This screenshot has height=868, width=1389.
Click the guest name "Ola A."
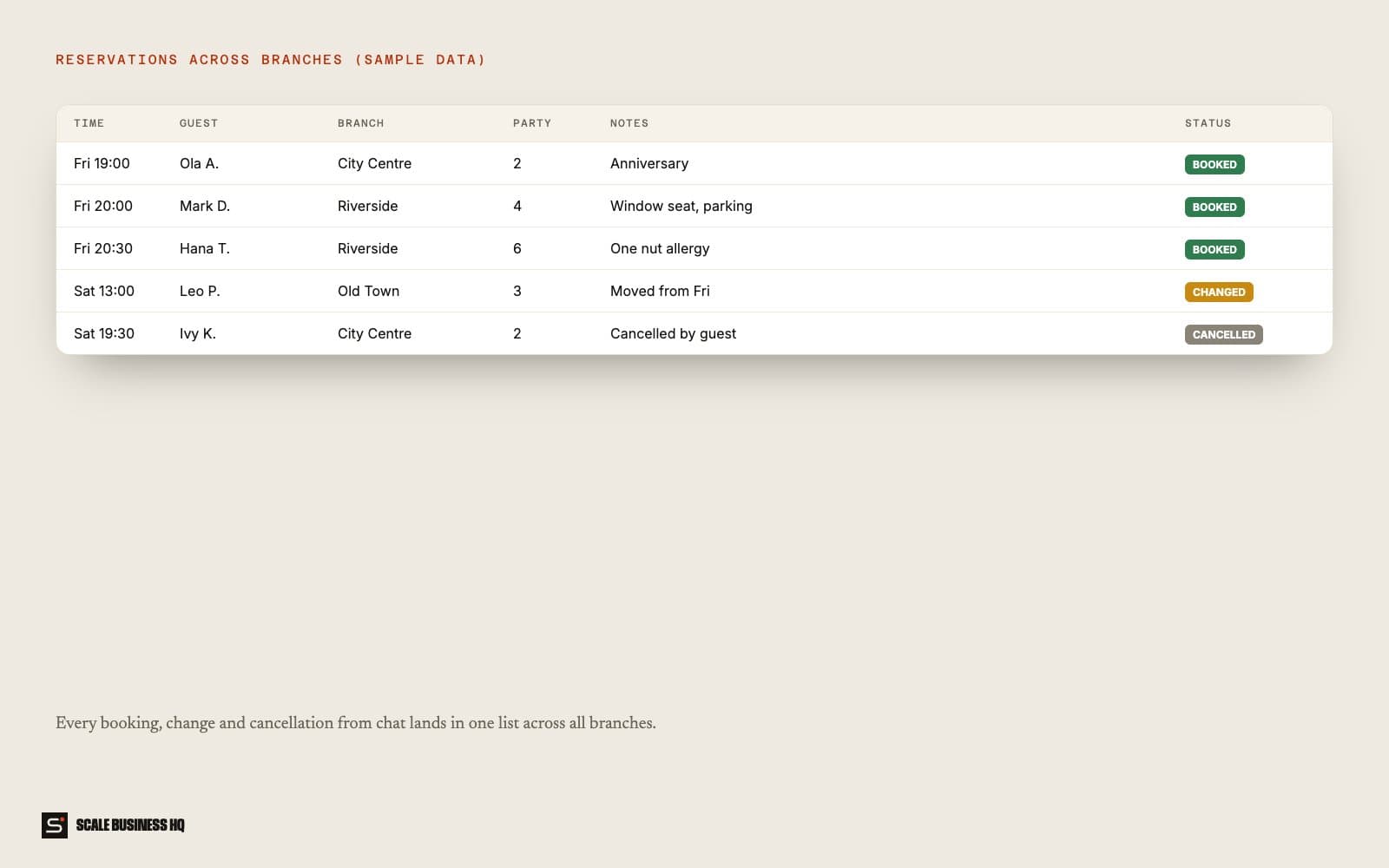click(x=199, y=163)
